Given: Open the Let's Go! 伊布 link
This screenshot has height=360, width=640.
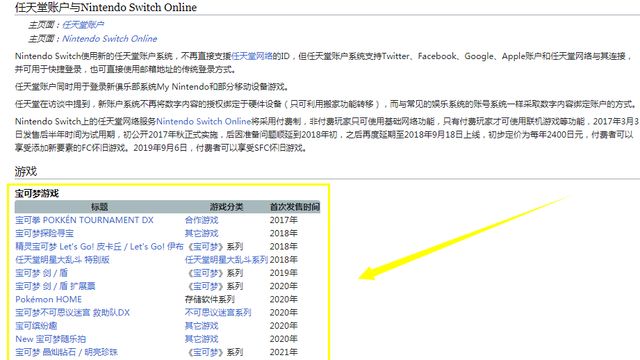Looking at the screenshot, I should (x=157, y=247).
